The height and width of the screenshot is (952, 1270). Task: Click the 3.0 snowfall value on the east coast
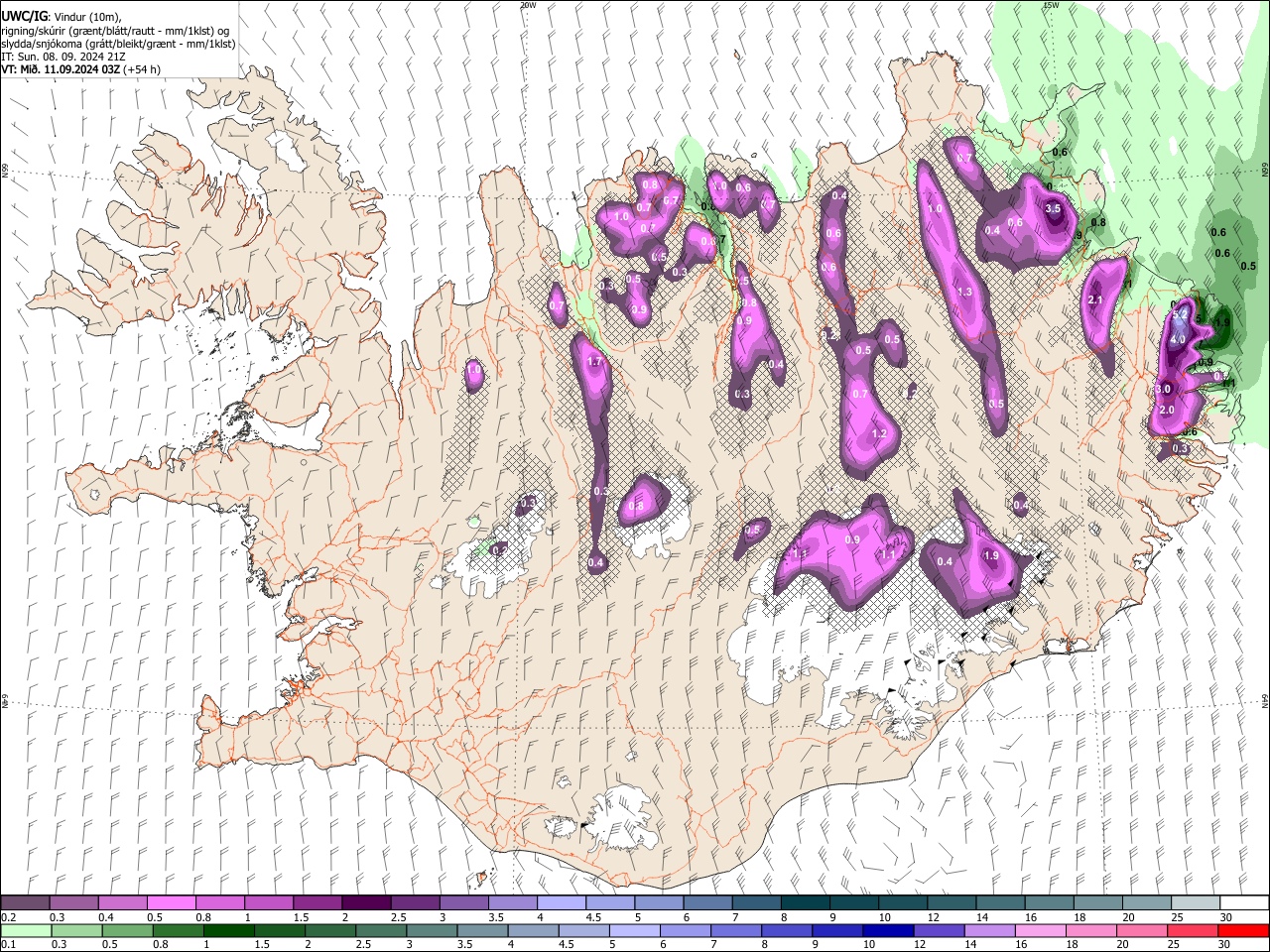tap(1164, 390)
